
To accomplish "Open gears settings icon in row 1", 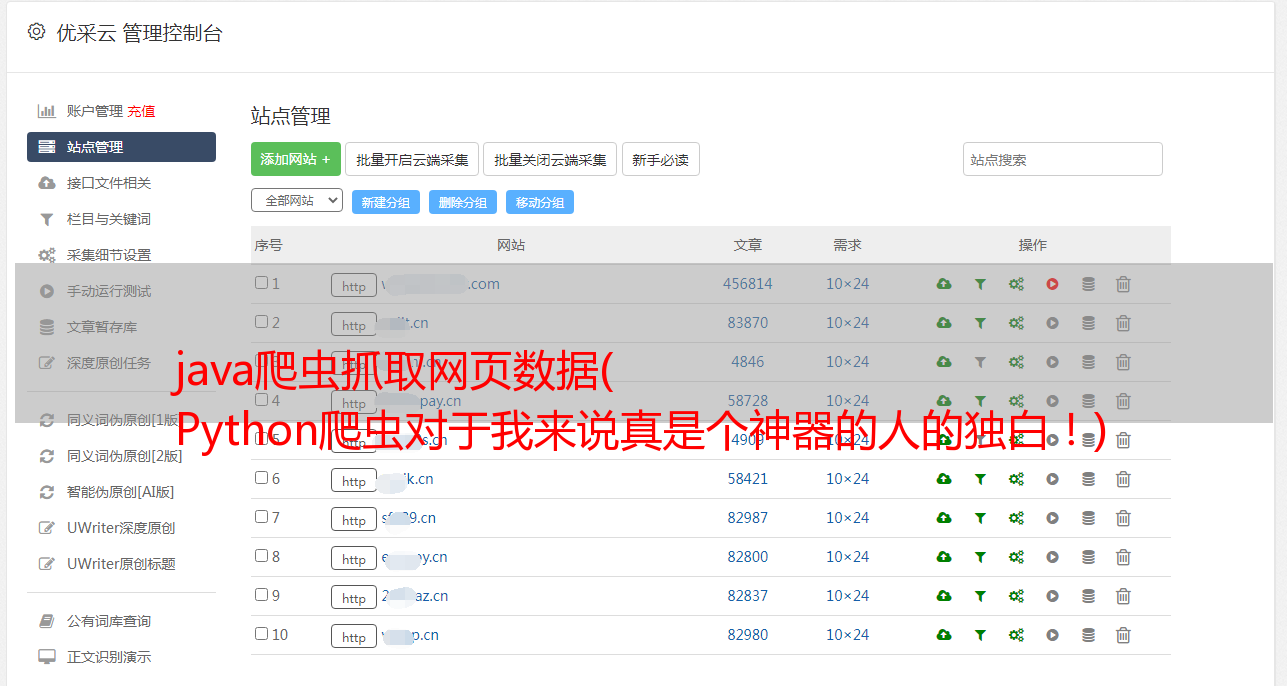I will (1016, 284).
